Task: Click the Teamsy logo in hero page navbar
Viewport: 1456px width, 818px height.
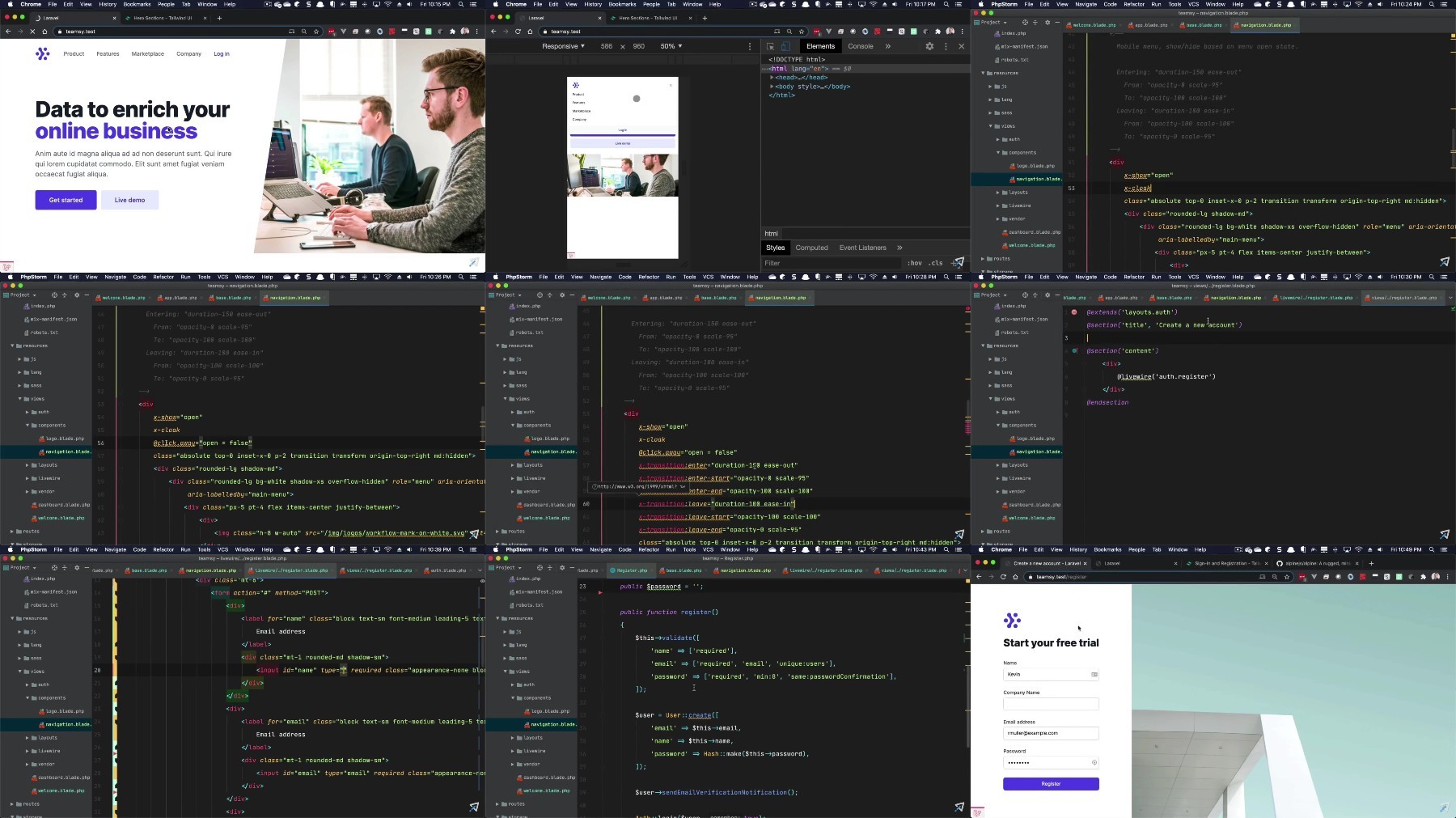Action: pos(43,54)
